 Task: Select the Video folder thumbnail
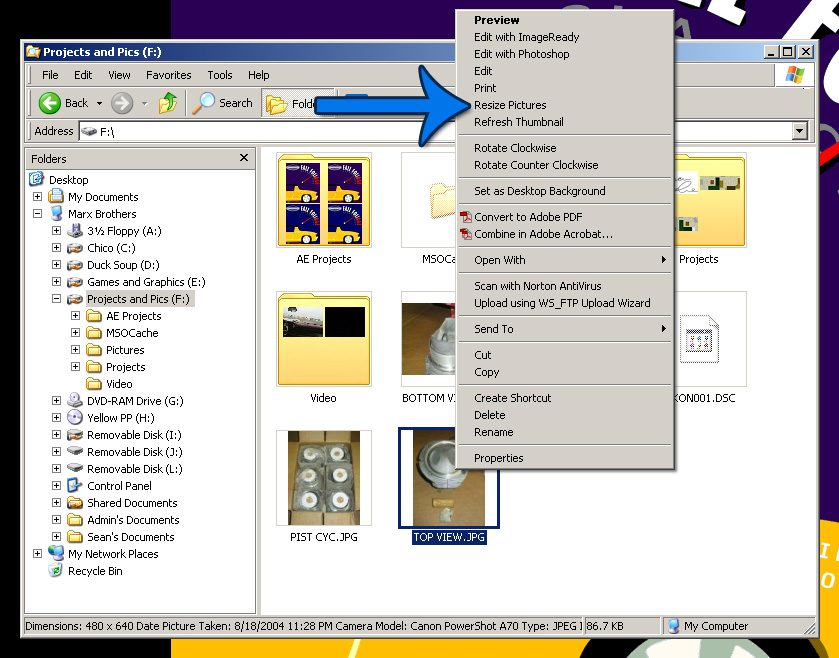324,339
